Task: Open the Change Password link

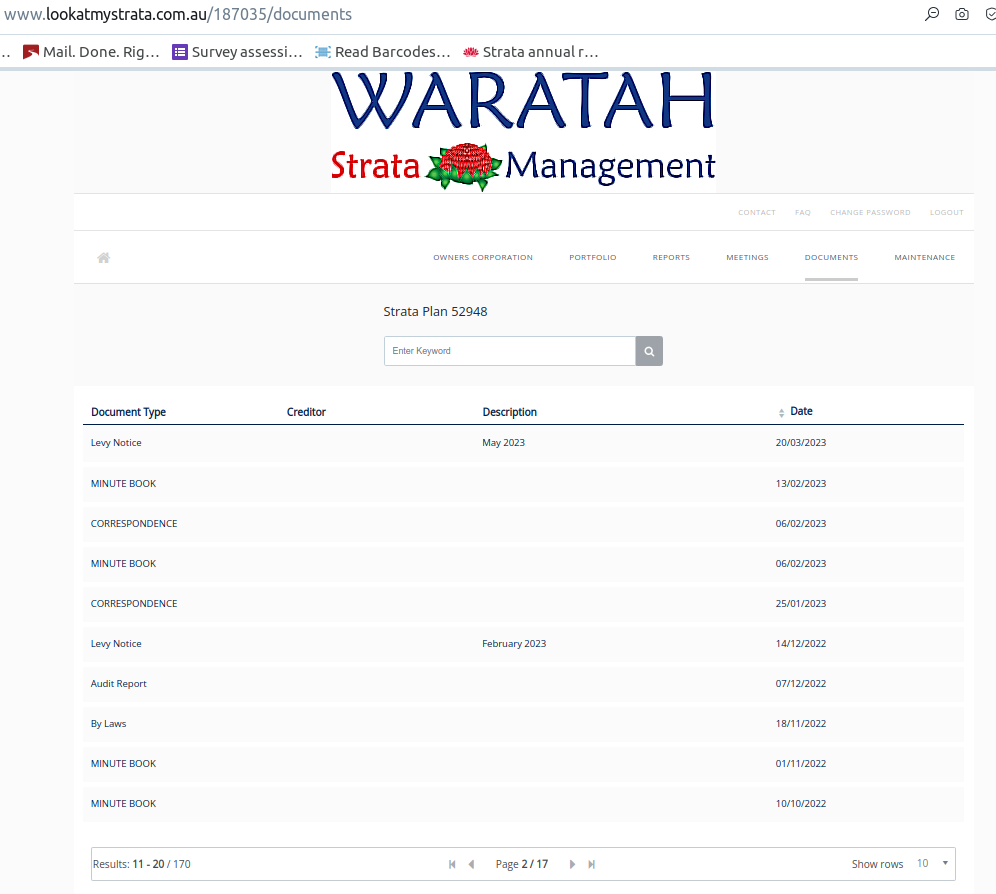Action: (870, 212)
